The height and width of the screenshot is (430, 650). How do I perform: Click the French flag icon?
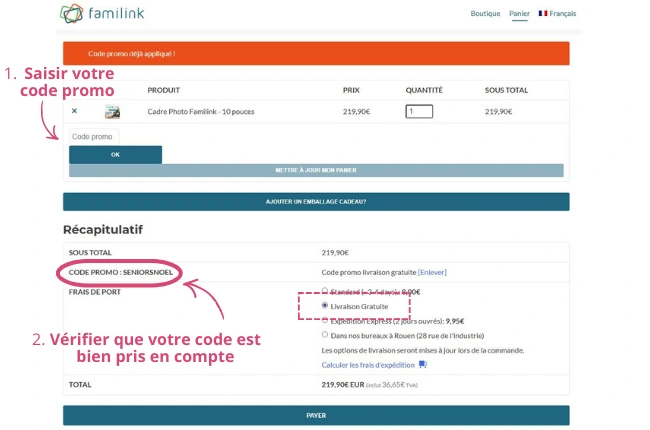click(x=543, y=13)
